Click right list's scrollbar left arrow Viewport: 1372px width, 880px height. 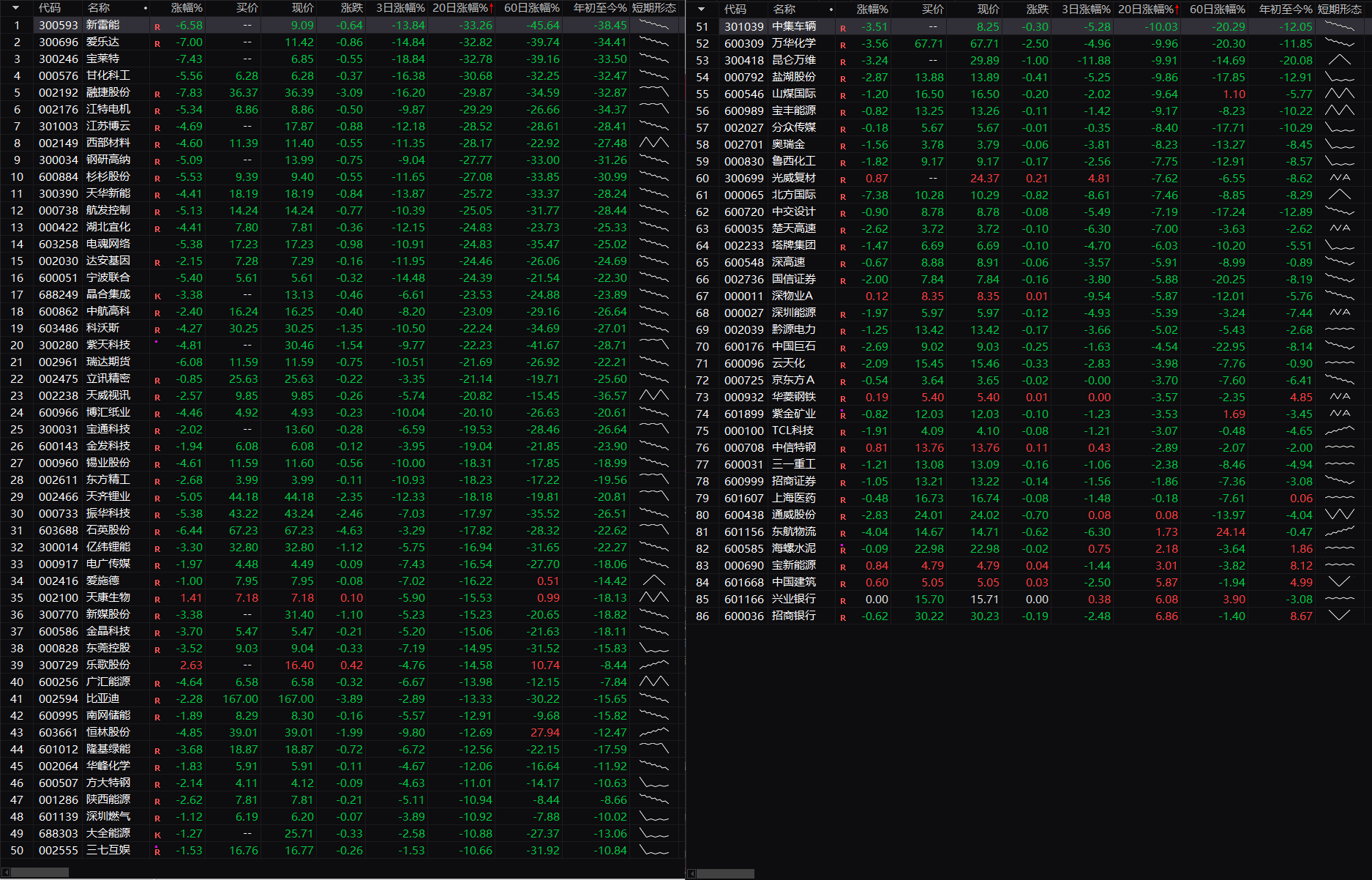pos(691,873)
